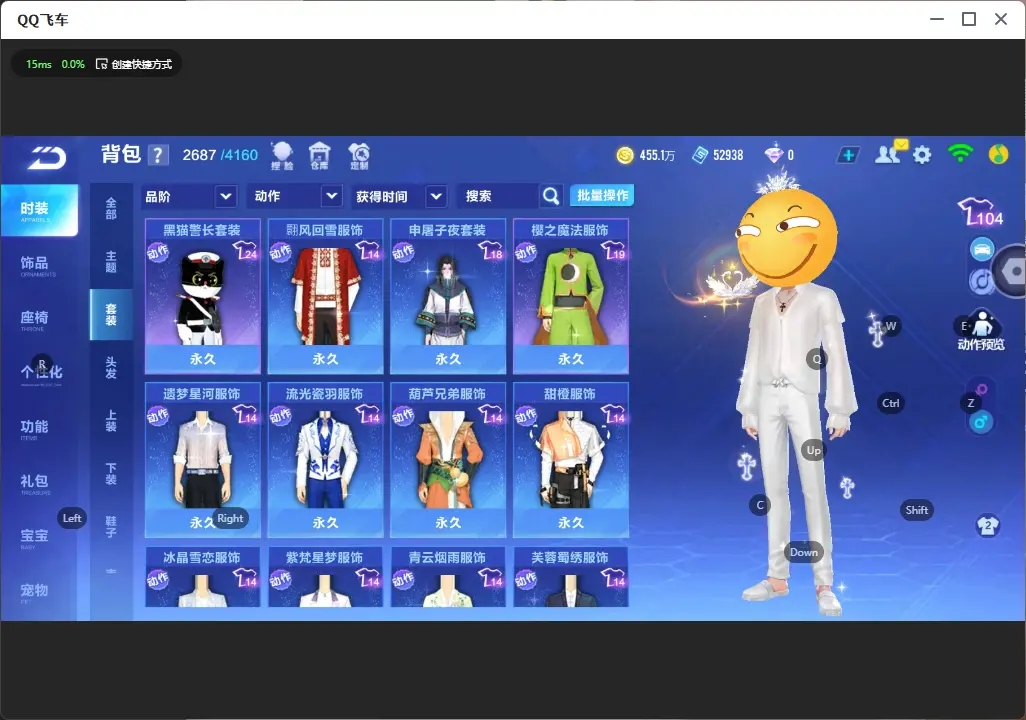The width and height of the screenshot is (1026, 720).
Task: Click 动作 badge on 黑猫警长套装 card
Action: click(x=158, y=252)
